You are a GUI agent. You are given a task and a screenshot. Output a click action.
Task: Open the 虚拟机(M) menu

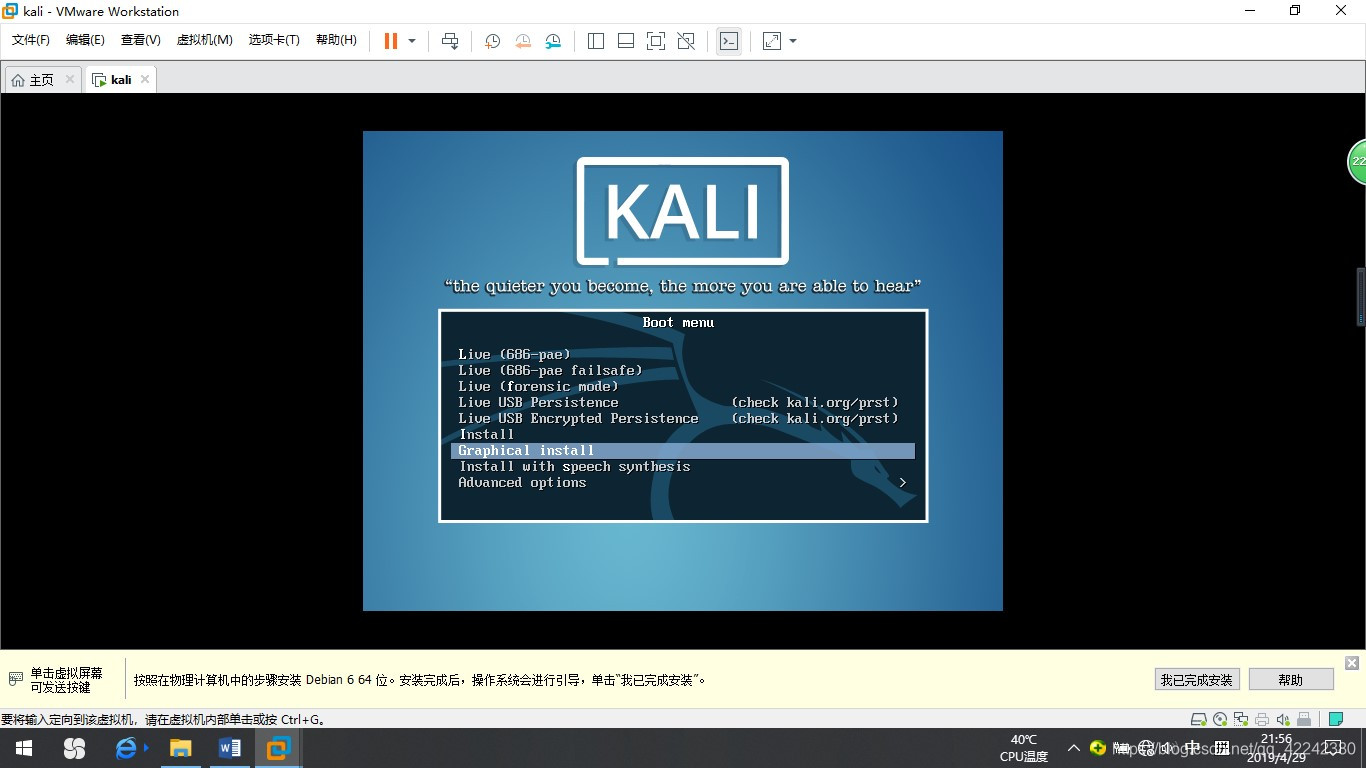coord(205,40)
